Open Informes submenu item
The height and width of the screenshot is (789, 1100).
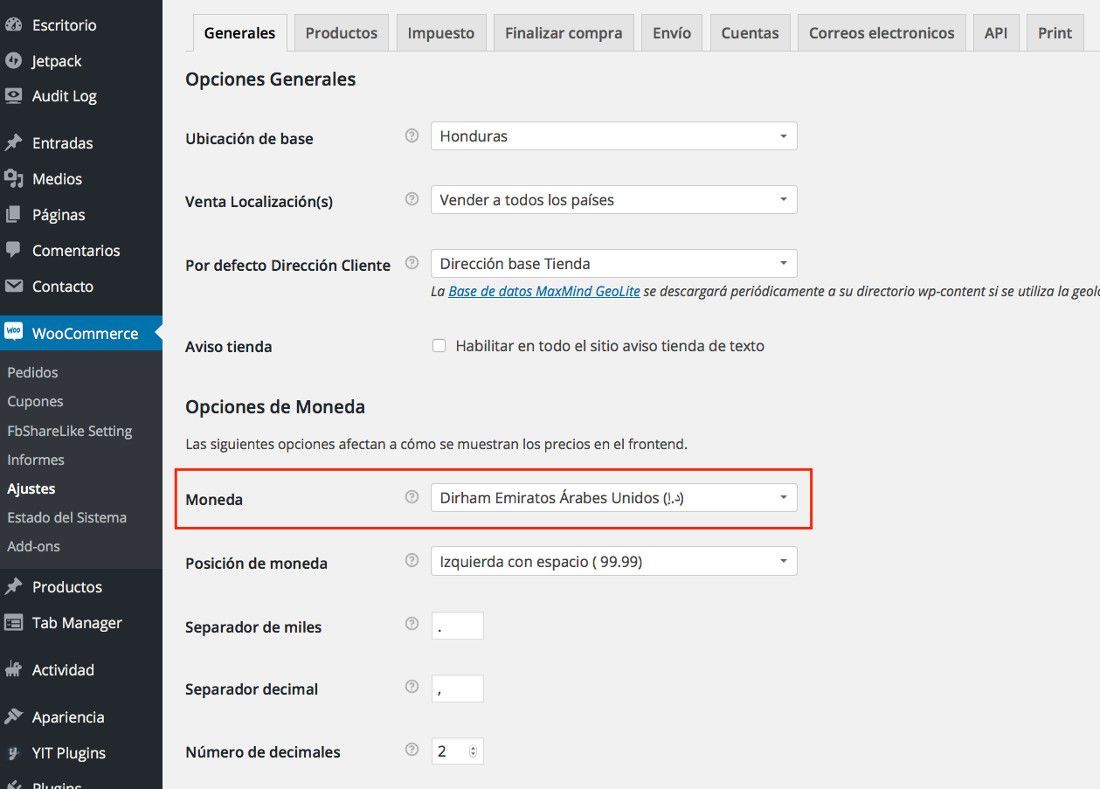(x=36, y=460)
